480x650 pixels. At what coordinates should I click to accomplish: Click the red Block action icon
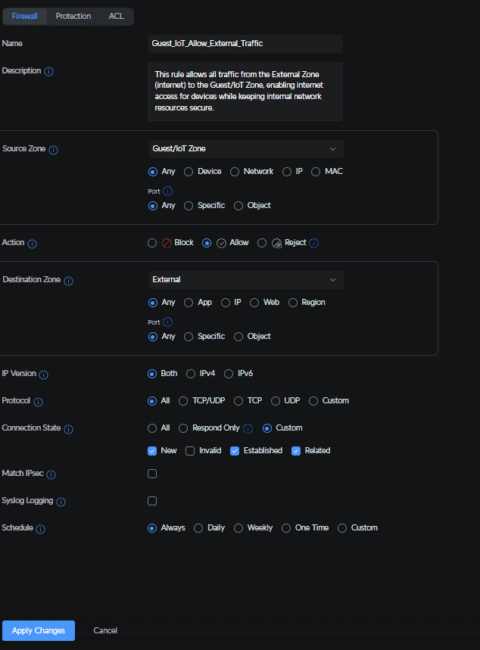pos(167,243)
